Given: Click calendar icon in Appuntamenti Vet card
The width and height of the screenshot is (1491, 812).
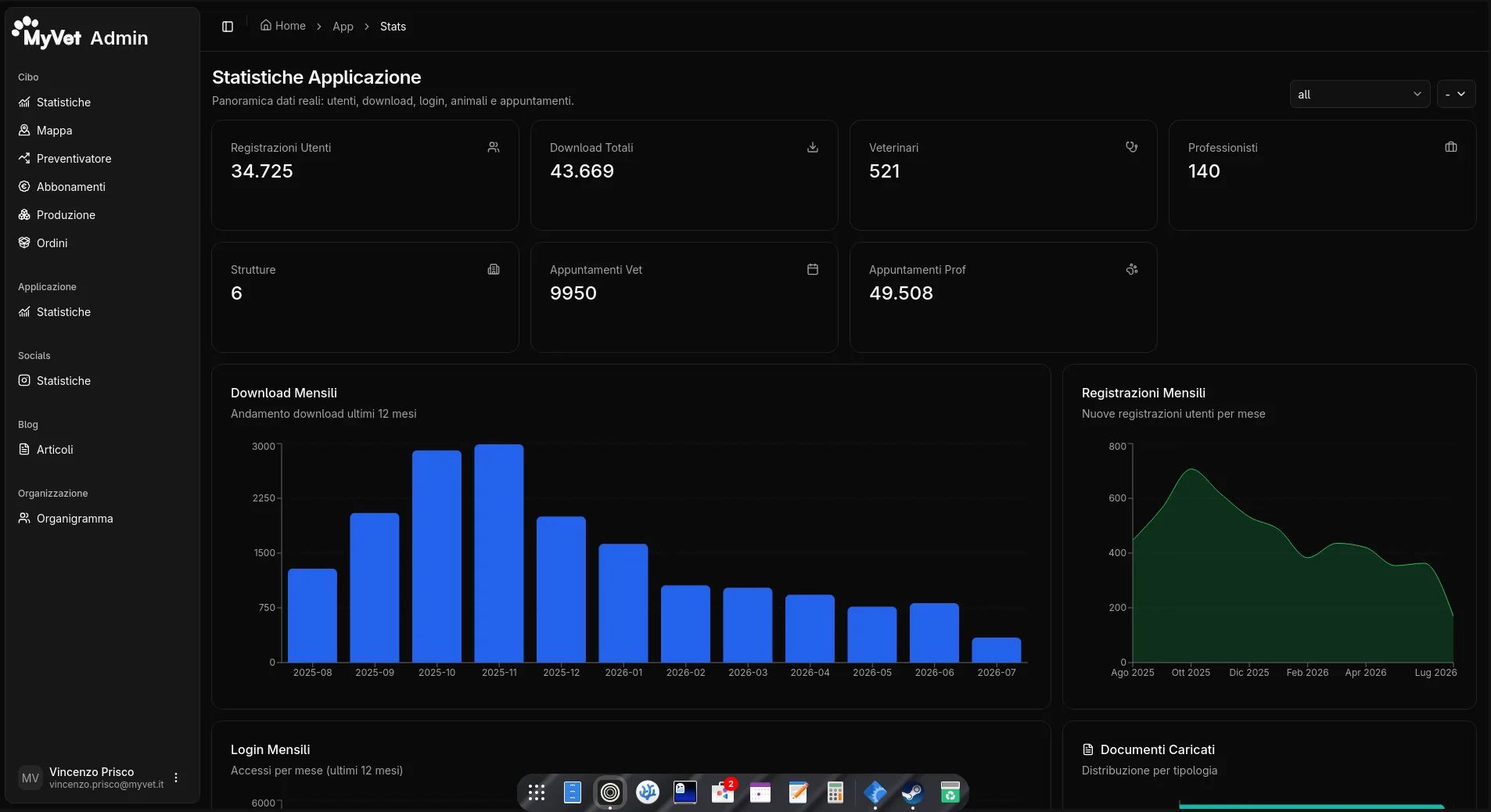Looking at the screenshot, I should tap(813, 269).
